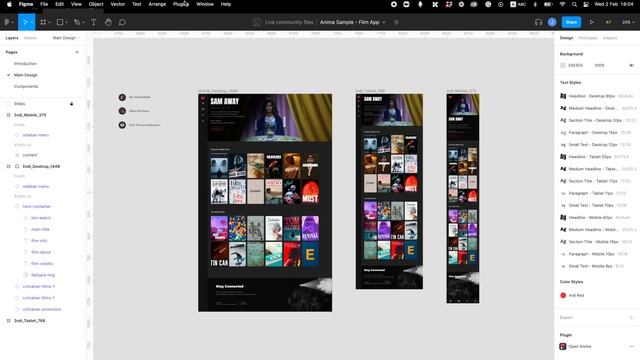The width and height of the screenshot is (640, 360).
Task: Edit background opacity 100% field
Action: tap(599, 65)
